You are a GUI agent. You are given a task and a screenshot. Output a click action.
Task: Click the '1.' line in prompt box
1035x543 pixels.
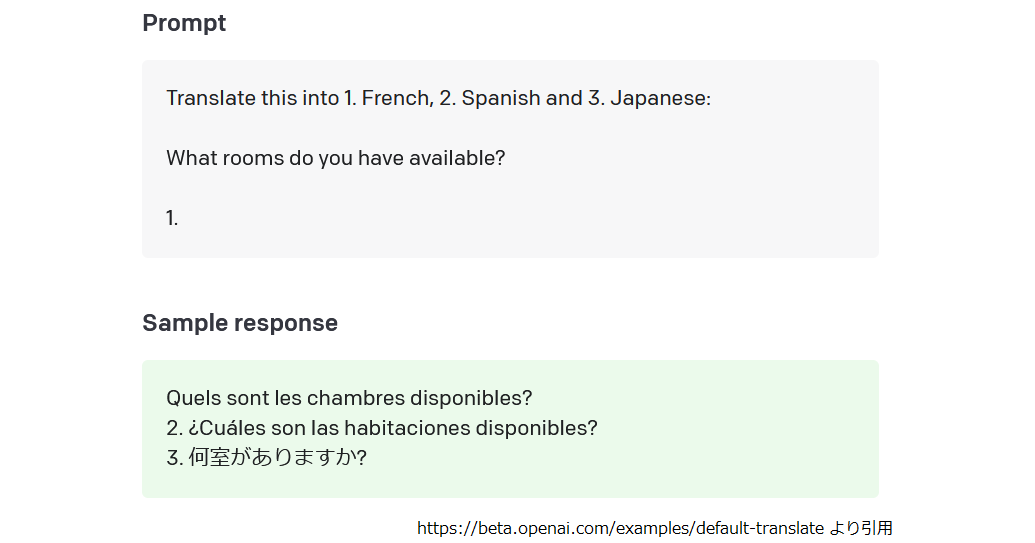172,218
